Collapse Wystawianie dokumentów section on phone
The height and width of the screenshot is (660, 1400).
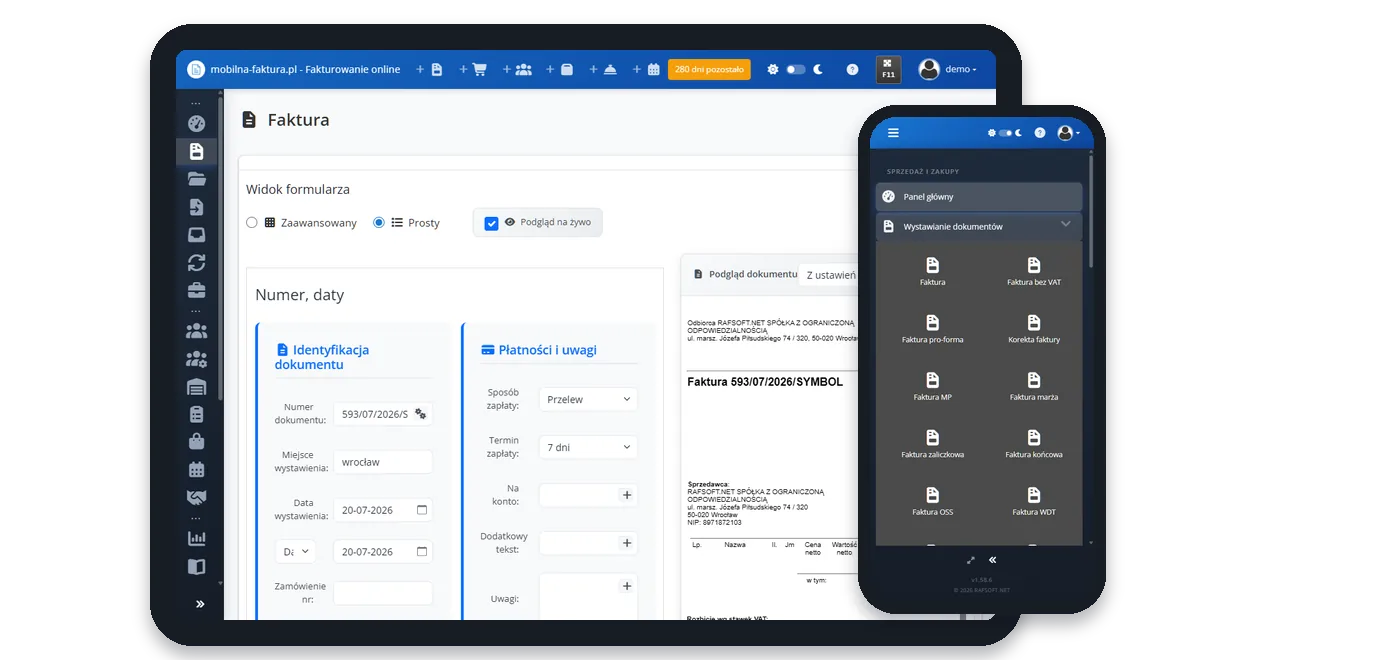[979, 226]
